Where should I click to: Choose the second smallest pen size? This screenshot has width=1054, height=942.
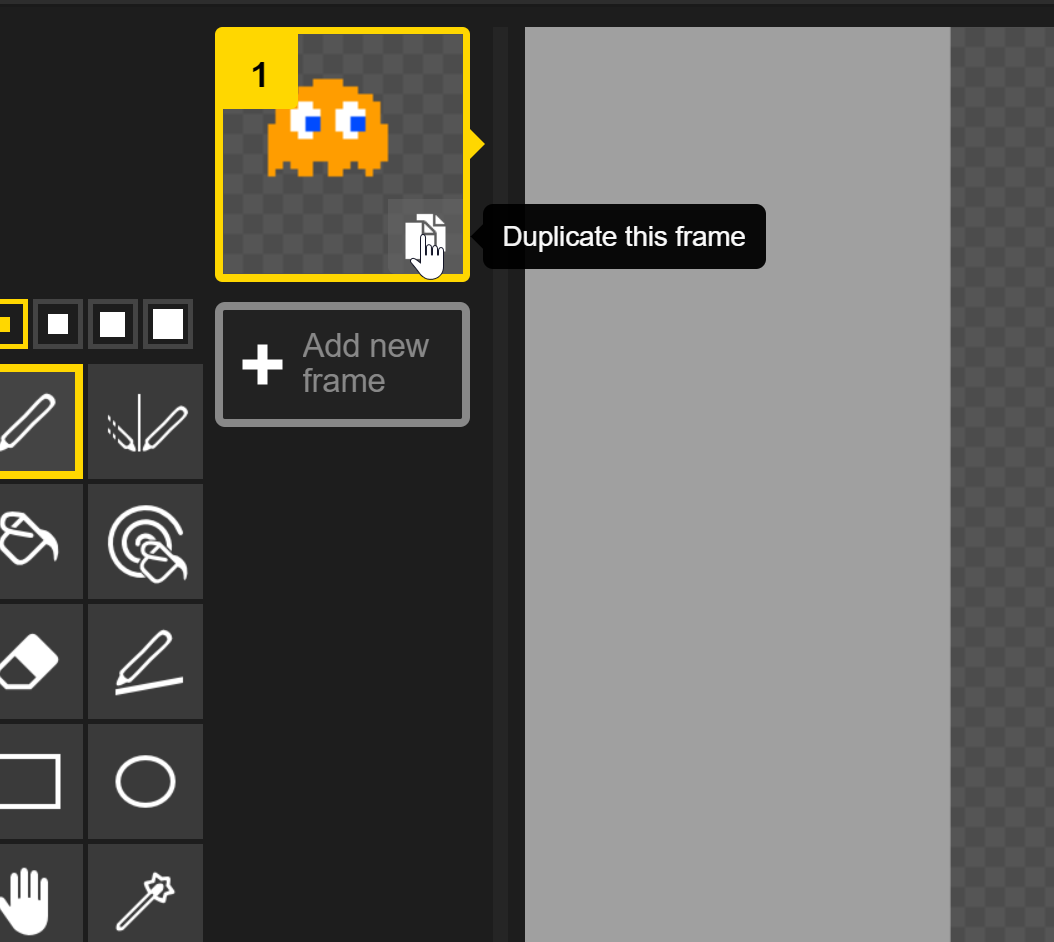tap(57, 324)
